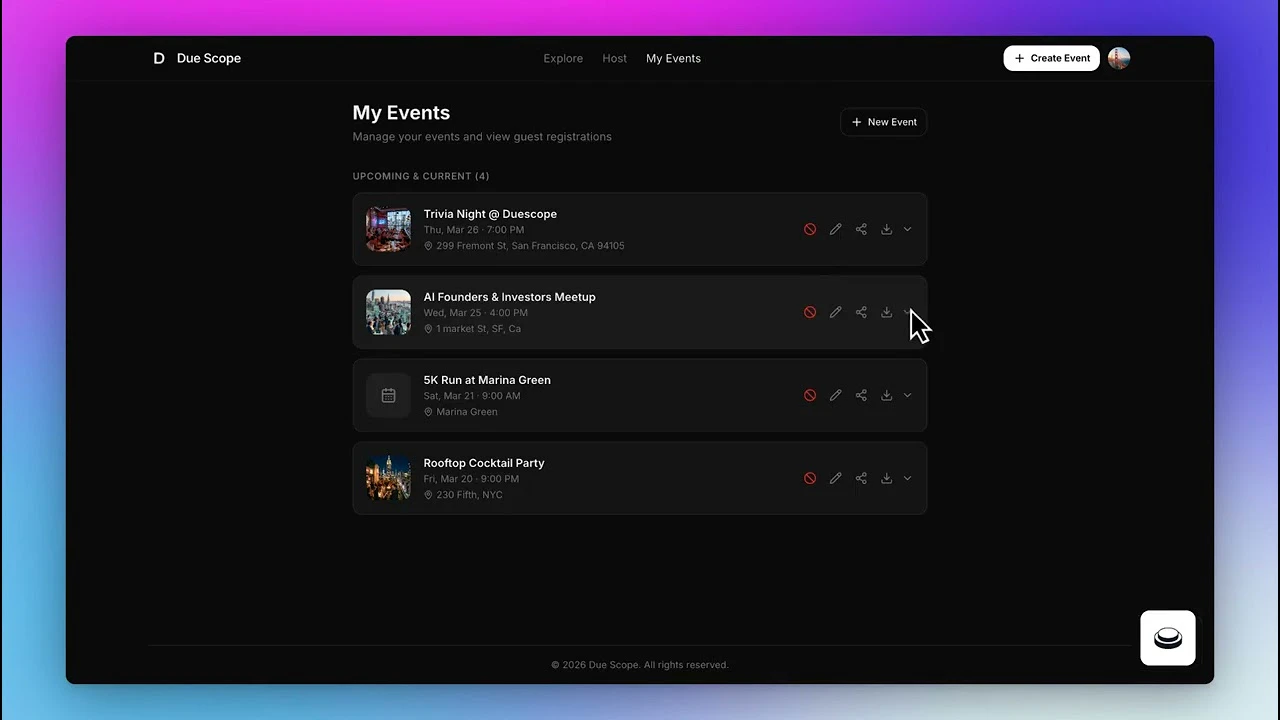Click the New Event button
This screenshot has width=1280, height=720.
click(884, 122)
